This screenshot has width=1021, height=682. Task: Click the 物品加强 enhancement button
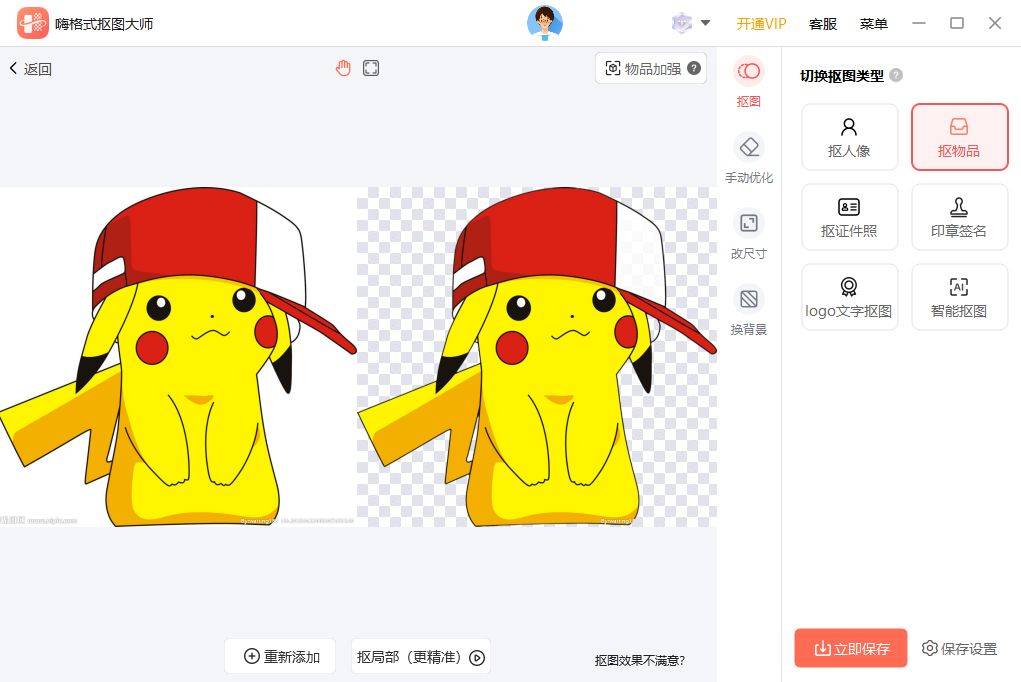(x=651, y=68)
